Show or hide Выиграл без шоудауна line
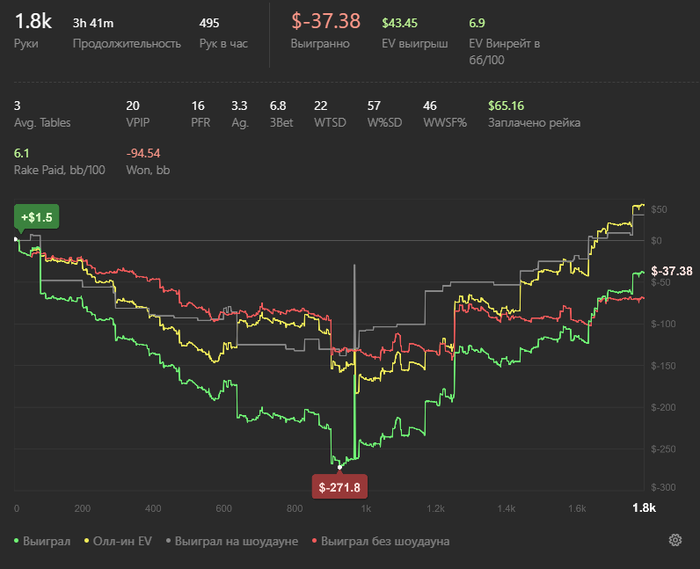This screenshot has width=700, height=569. click(x=385, y=541)
